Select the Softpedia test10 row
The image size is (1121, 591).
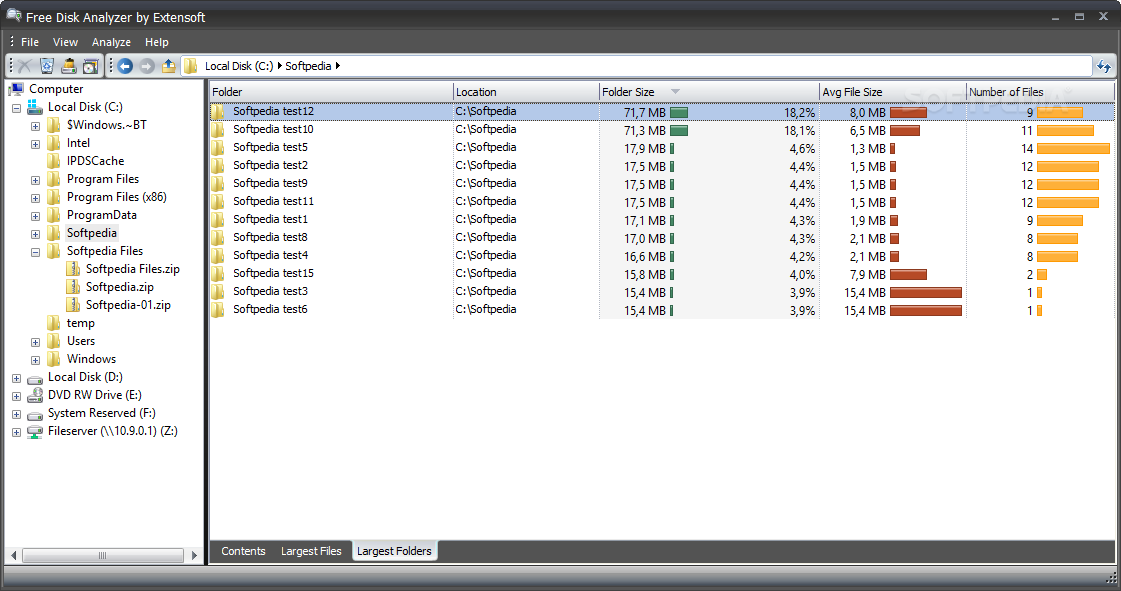click(x=662, y=130)
